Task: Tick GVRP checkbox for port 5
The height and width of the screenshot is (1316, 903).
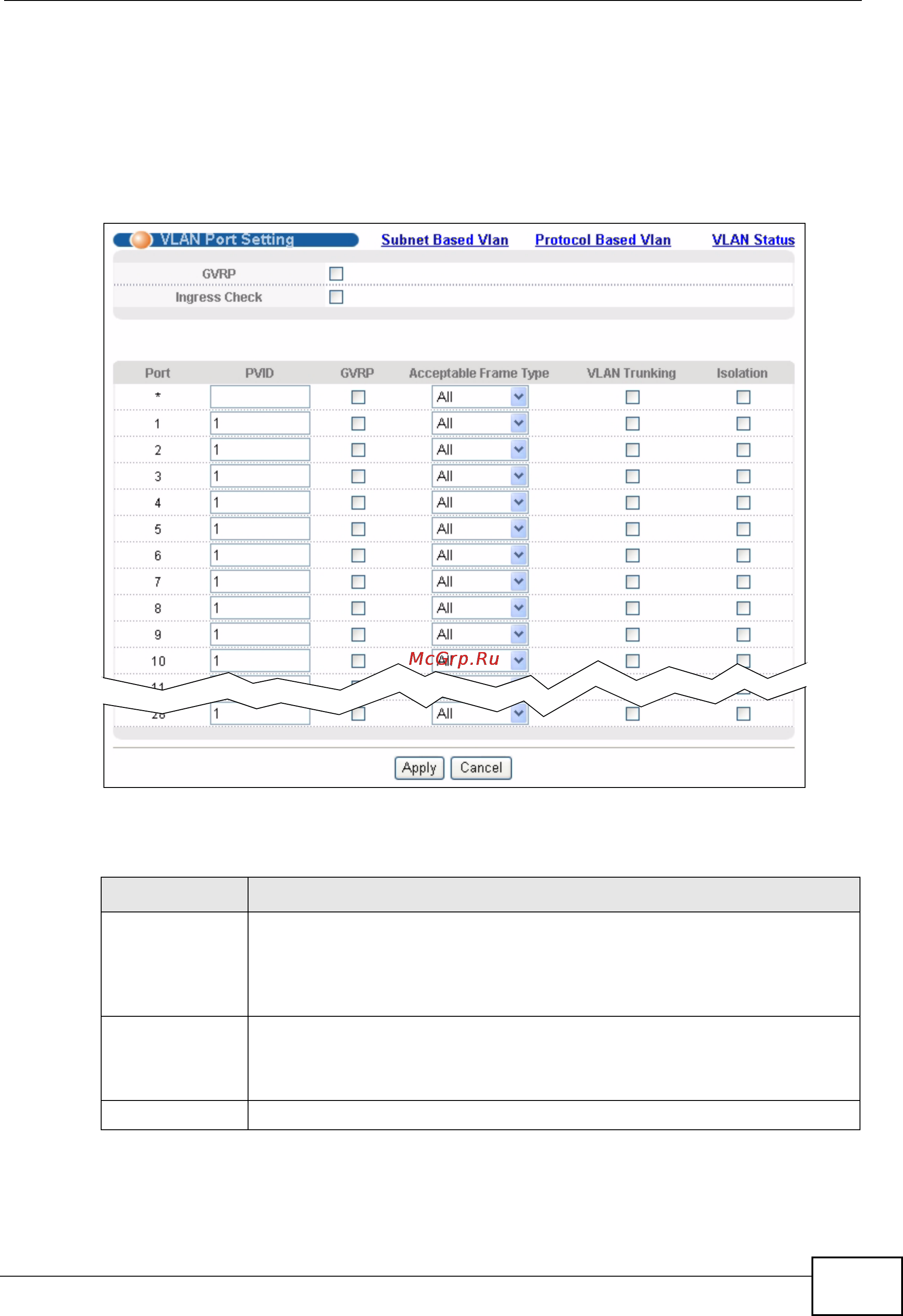Action: tap(358, 529)
